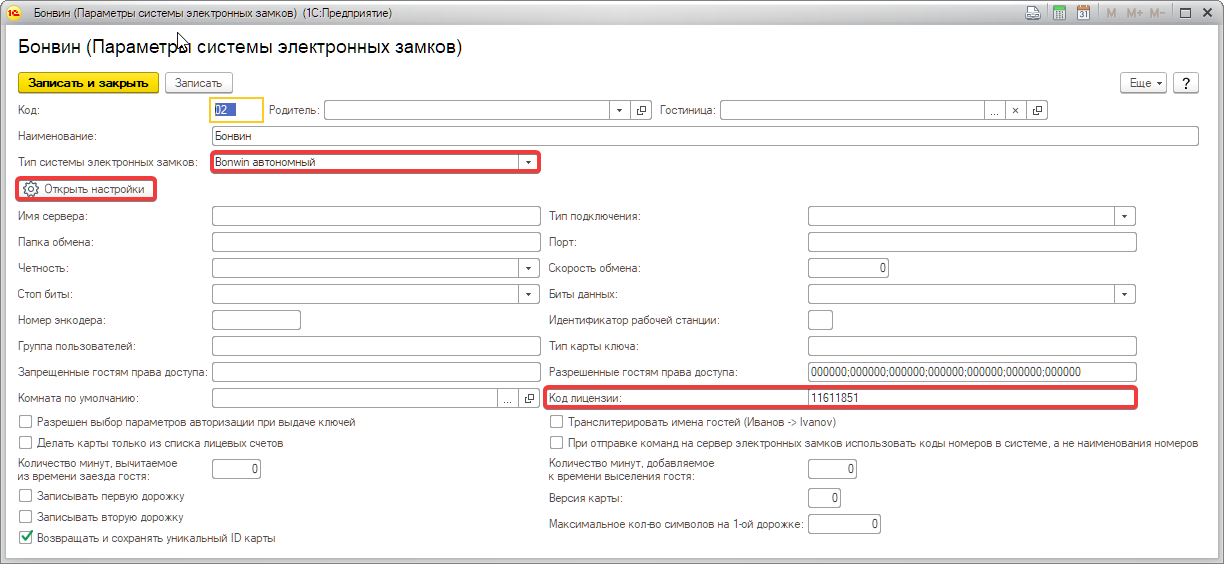Toggle Делать карты только из списка лицевых счетов
This screenshot has width=1224, height=564.
pyautogui.click(x=26, y=442)
